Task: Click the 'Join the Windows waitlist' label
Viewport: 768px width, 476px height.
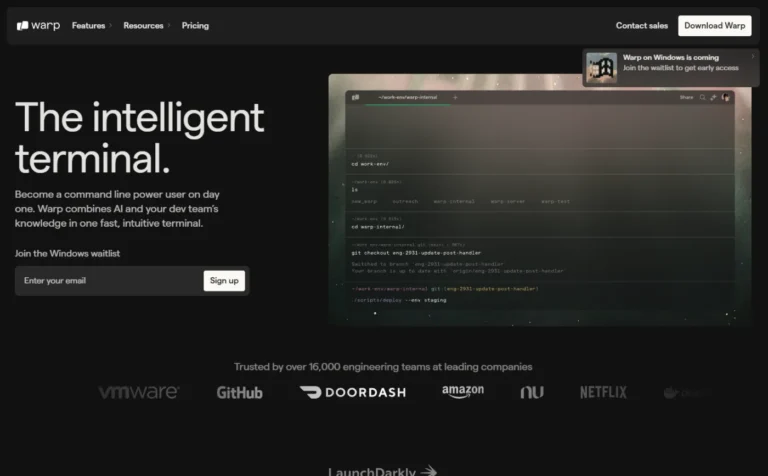Action: [x=67, y=254]
